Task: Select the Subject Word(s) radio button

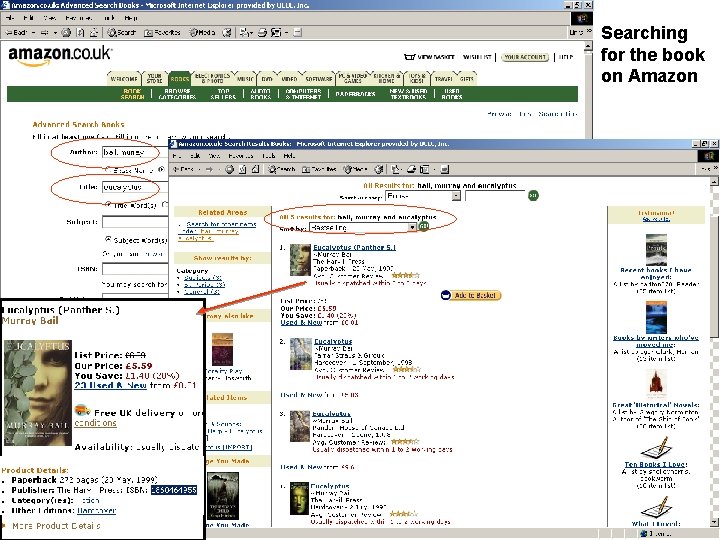Action: 108,239
